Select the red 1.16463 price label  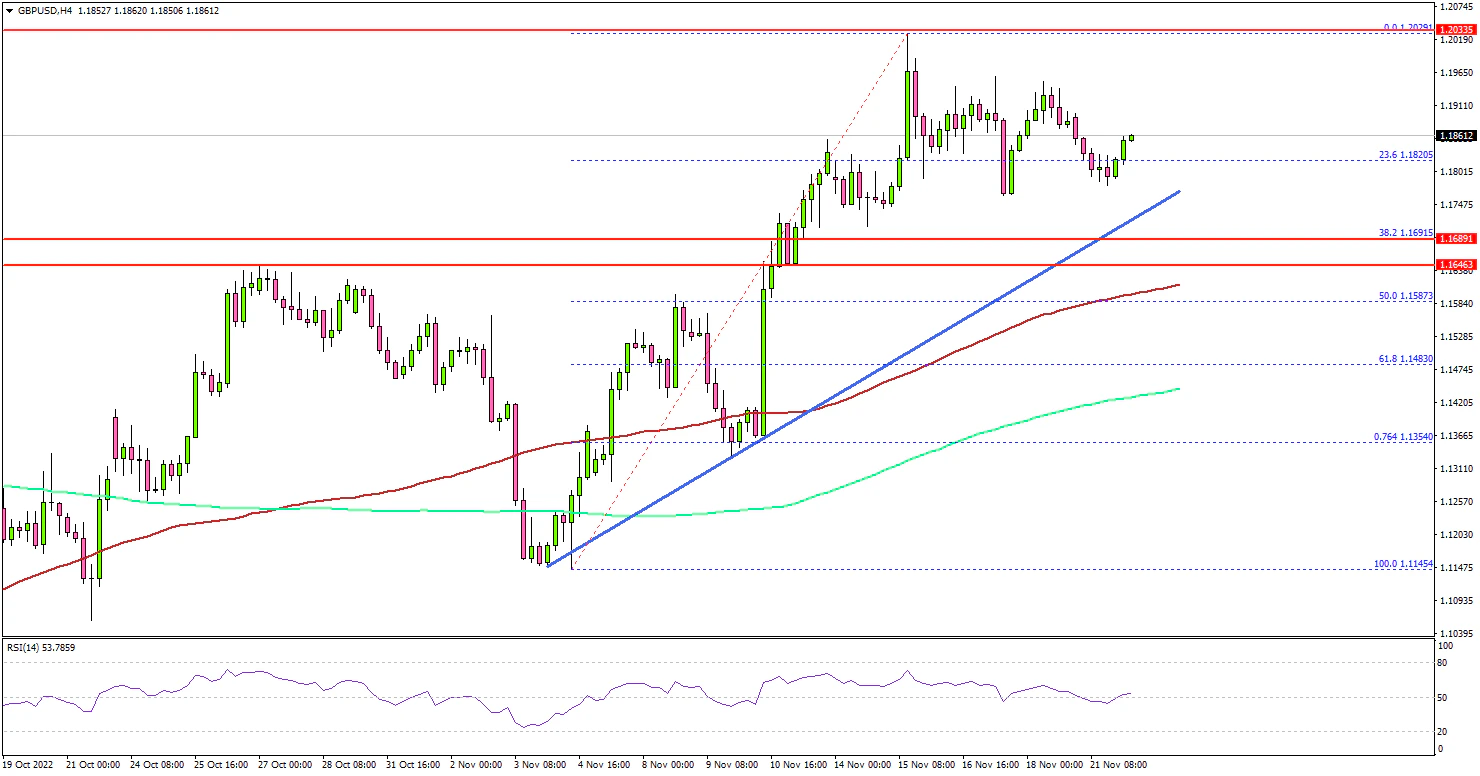pos(1455,265)
